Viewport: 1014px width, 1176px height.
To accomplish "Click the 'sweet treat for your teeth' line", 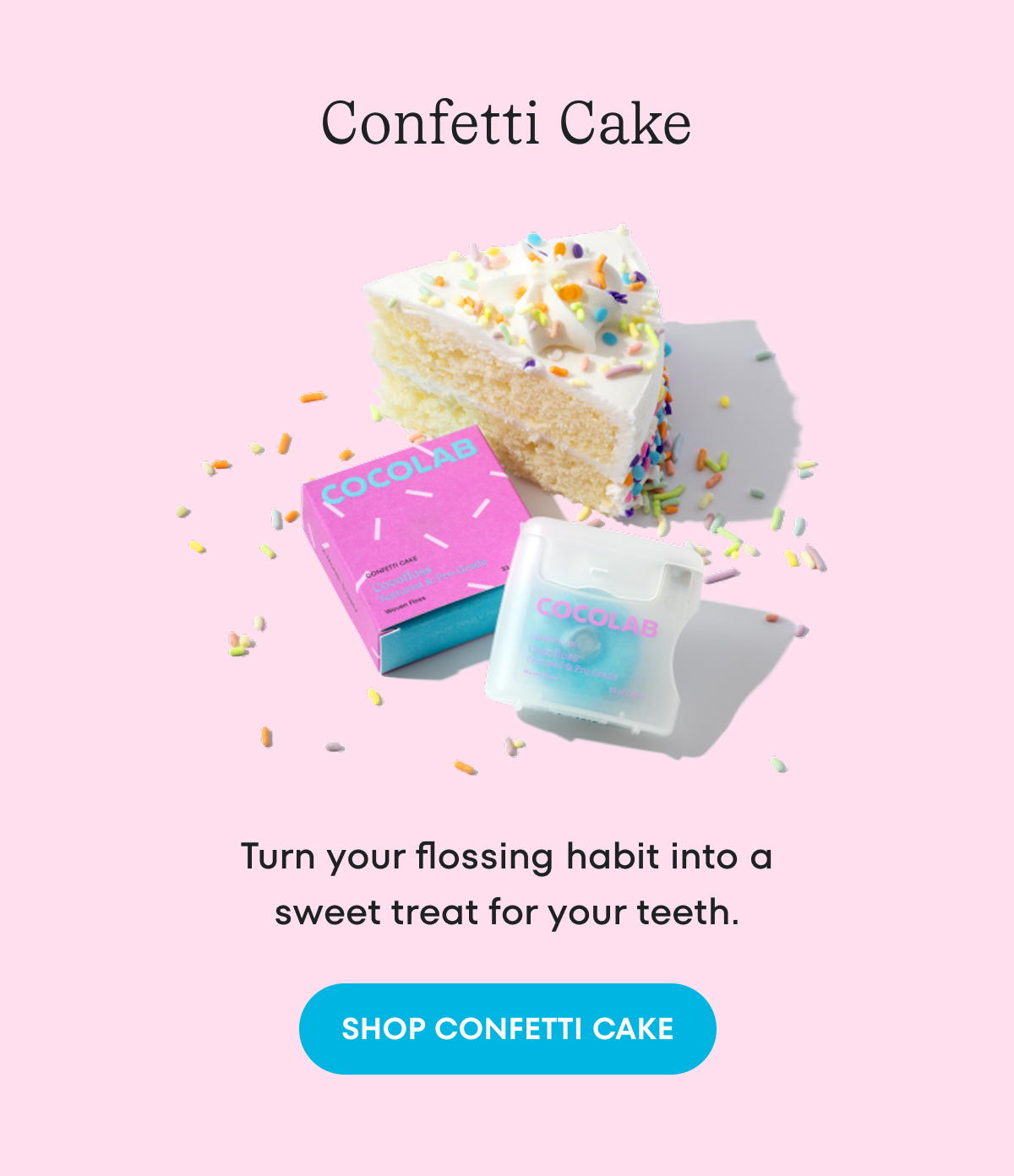I will click(507, 912).
